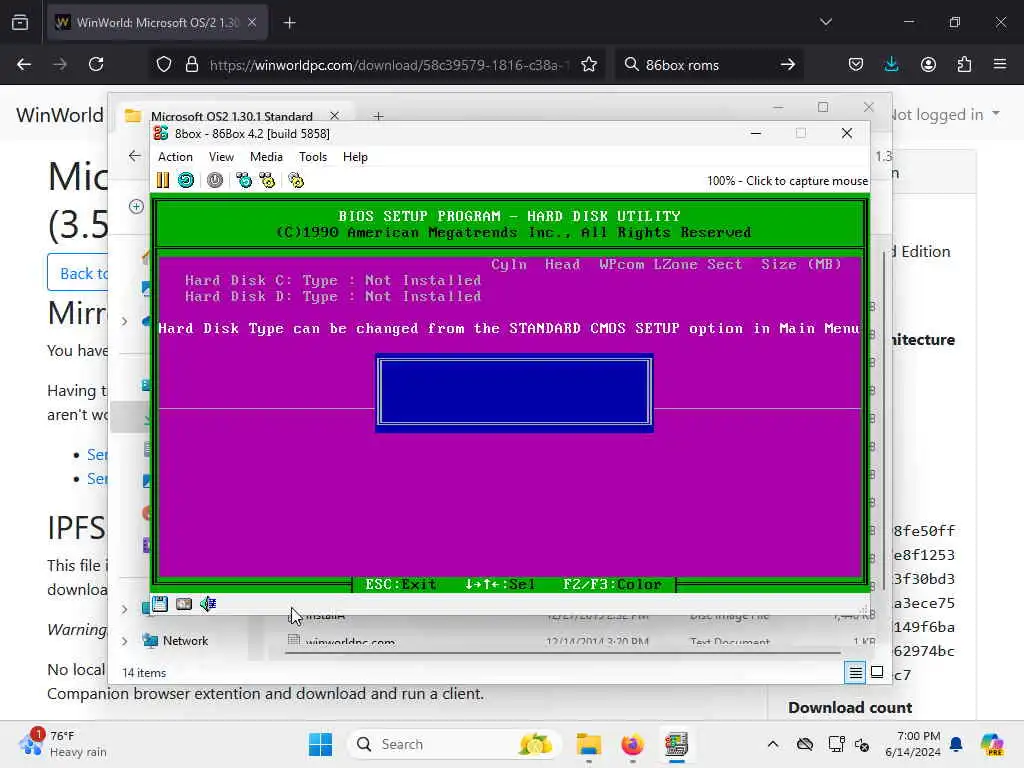Send Ctrl+Alt+Esc via the 86Box toolbar

[x=267, y=180]
